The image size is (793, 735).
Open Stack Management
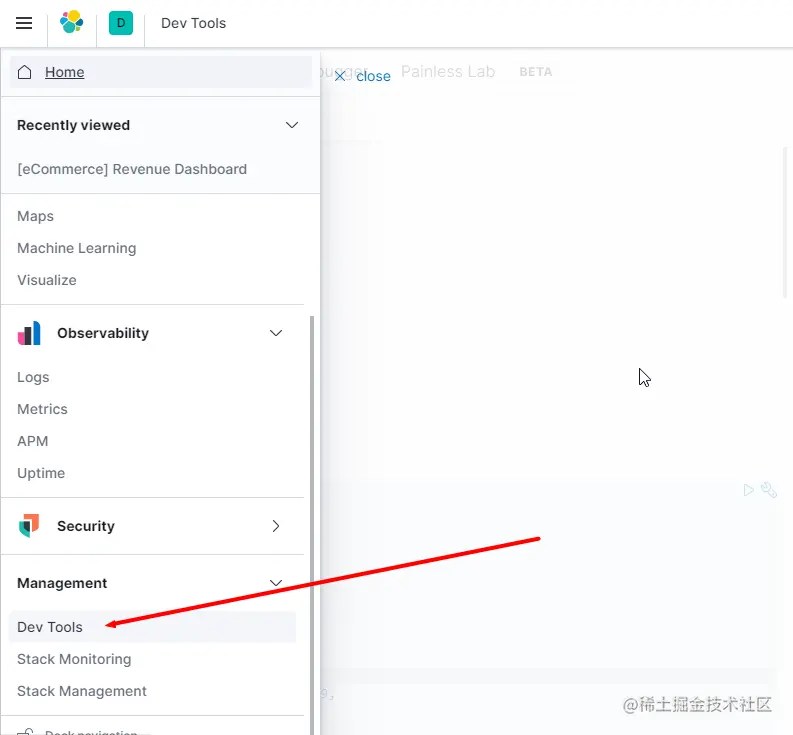tap(82, 691)
